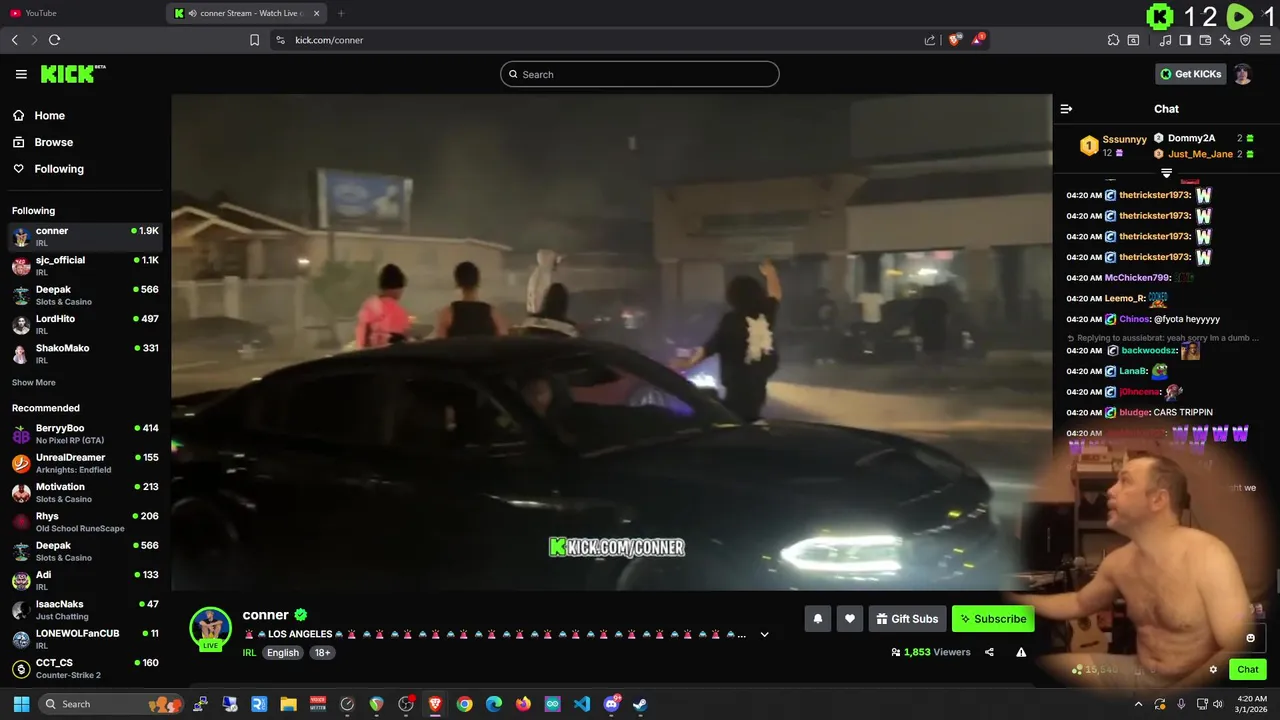Follow conner with the heart button
The image size is (1280, 720).
pos(850,619)
